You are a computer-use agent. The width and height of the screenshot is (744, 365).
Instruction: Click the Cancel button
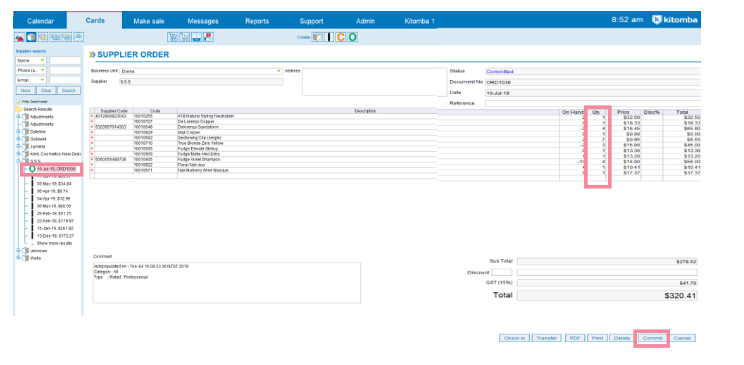click(682, 338)
